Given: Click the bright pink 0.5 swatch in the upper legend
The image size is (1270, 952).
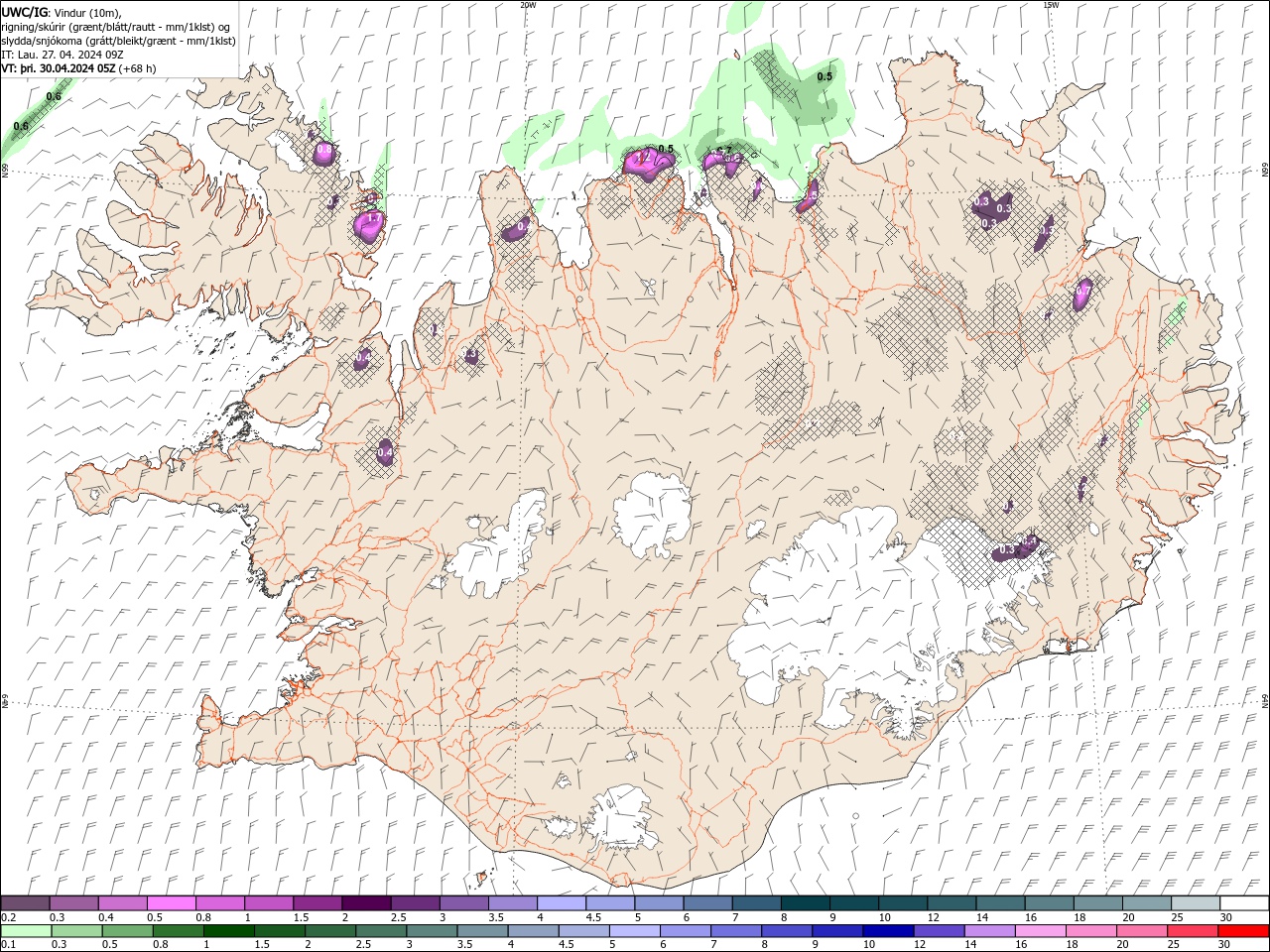Looking at the screenshot, I should (171, 903).
